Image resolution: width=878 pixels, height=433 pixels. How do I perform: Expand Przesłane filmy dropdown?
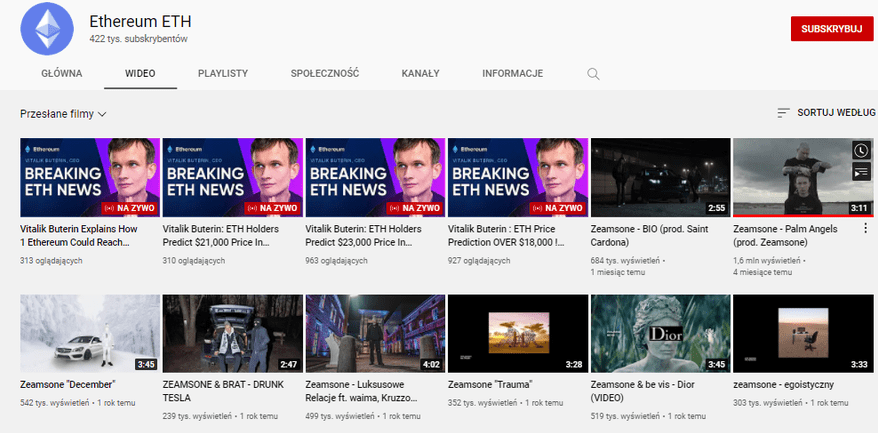[x=63, y=114]
